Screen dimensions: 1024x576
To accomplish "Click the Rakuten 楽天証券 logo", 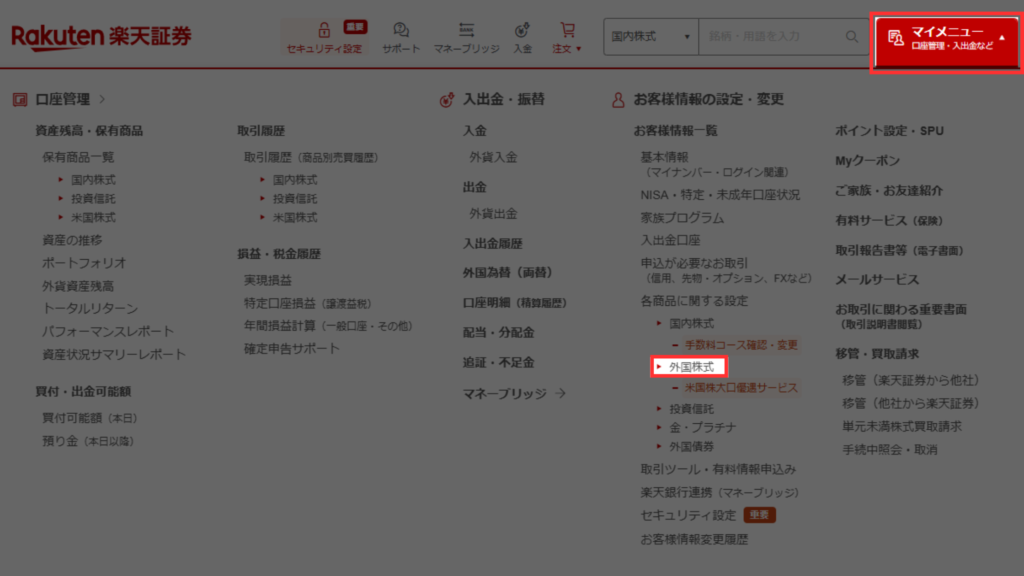I will point(101,36).
